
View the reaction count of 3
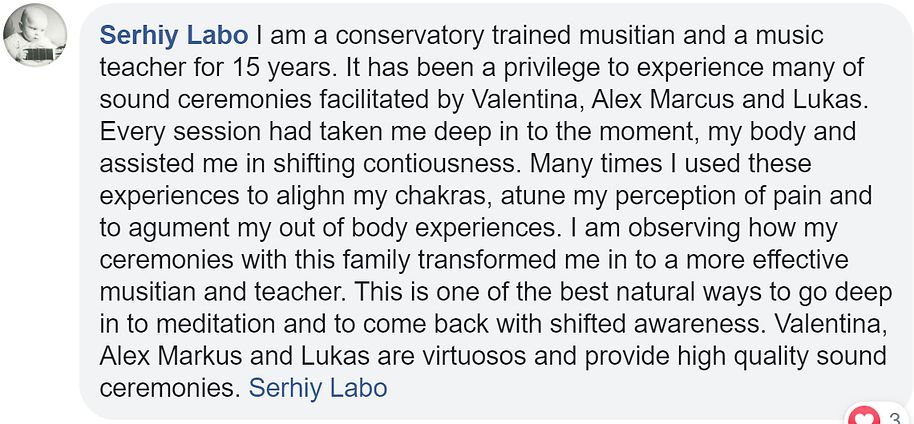(895, 417)
